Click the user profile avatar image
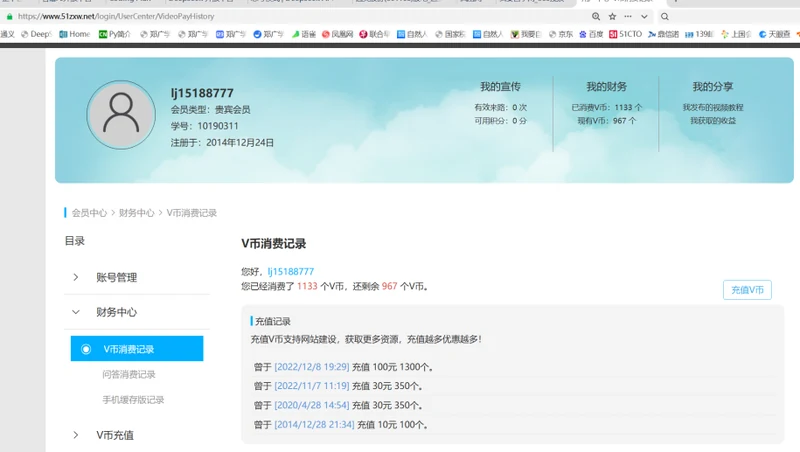The width and height of the screenshot is (800, 452). 121,115
